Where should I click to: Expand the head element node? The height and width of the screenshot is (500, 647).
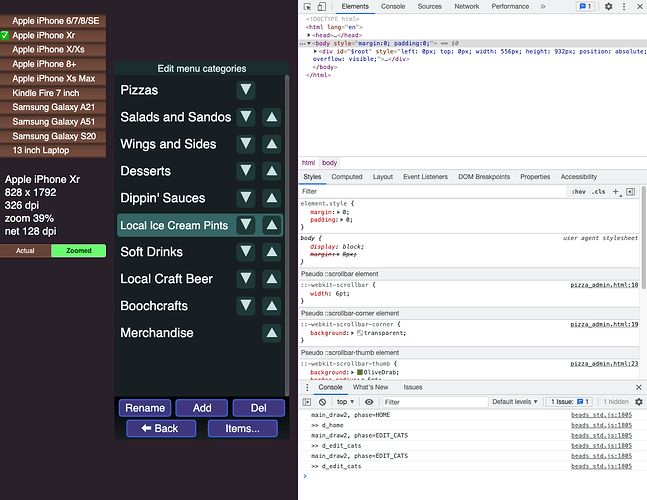pyautogui.click(x=309, y=35)
